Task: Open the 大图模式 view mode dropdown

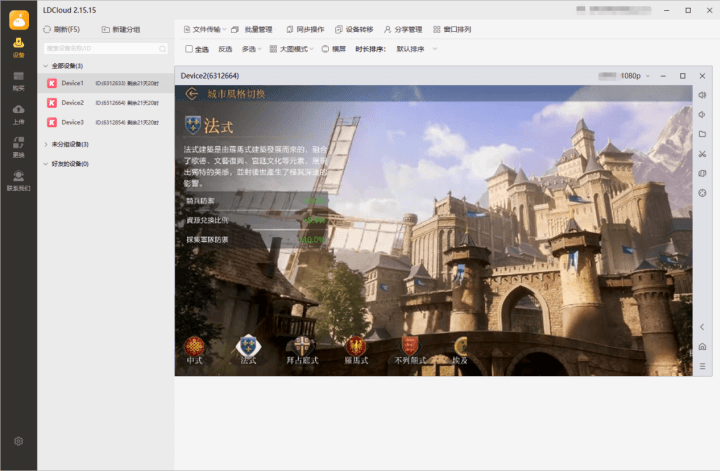Action: coord(291,49)
